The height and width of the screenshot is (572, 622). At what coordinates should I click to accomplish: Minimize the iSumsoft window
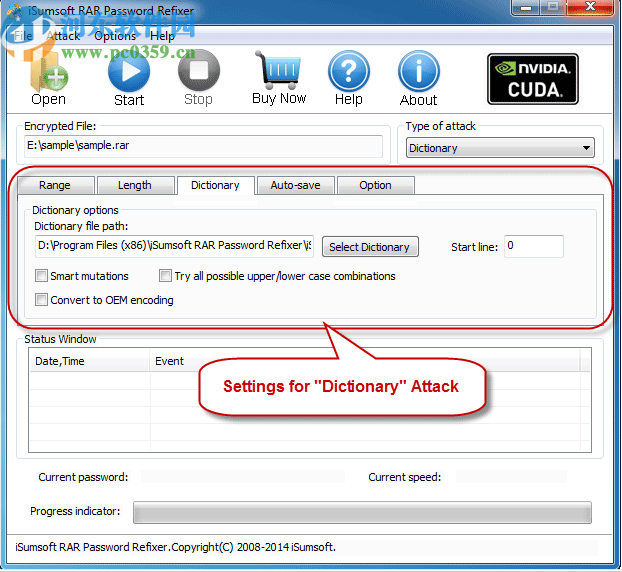point(526,8)
